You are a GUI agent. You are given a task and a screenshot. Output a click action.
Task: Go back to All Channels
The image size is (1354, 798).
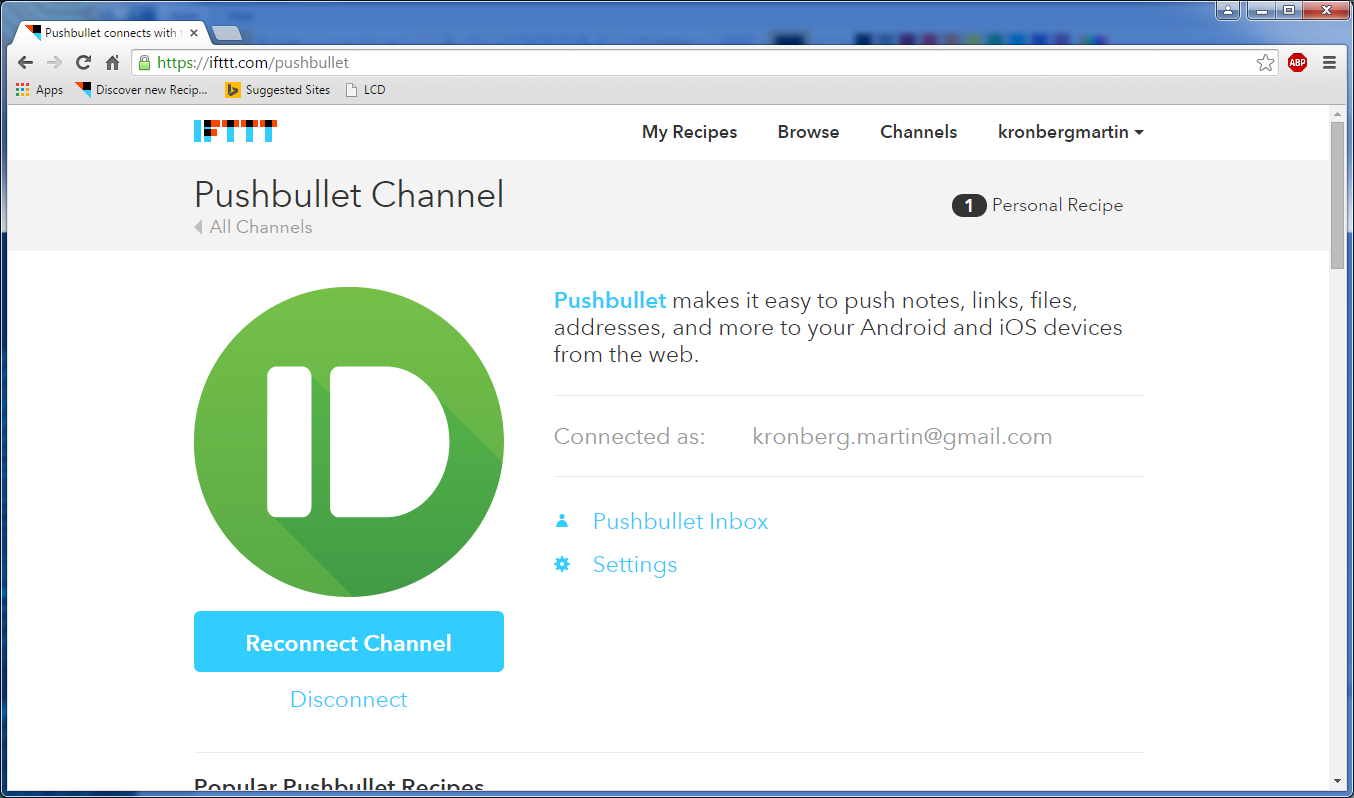coord(254,227)
